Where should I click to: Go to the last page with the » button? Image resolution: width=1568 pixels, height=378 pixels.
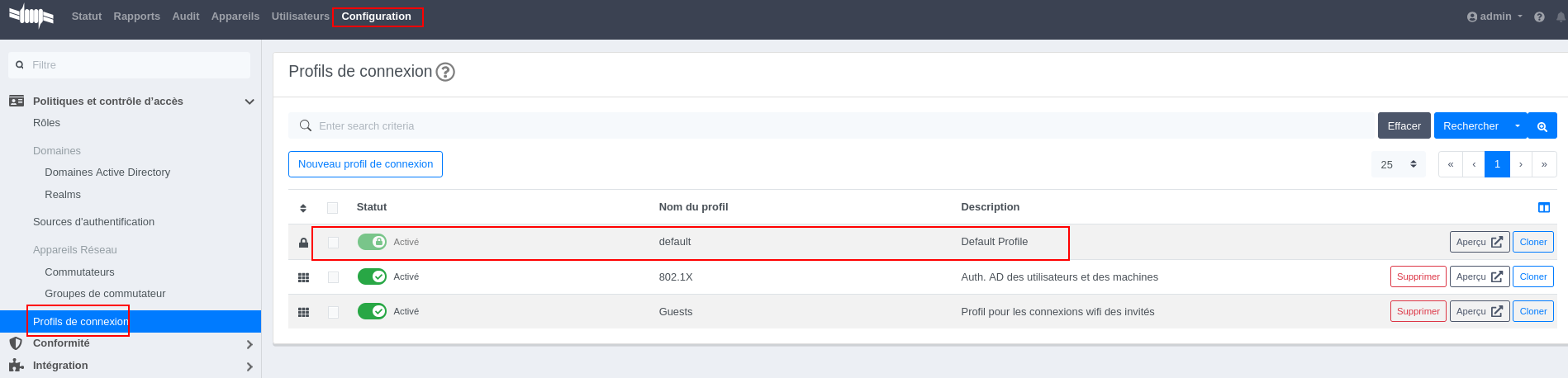tap(1544, 164)
